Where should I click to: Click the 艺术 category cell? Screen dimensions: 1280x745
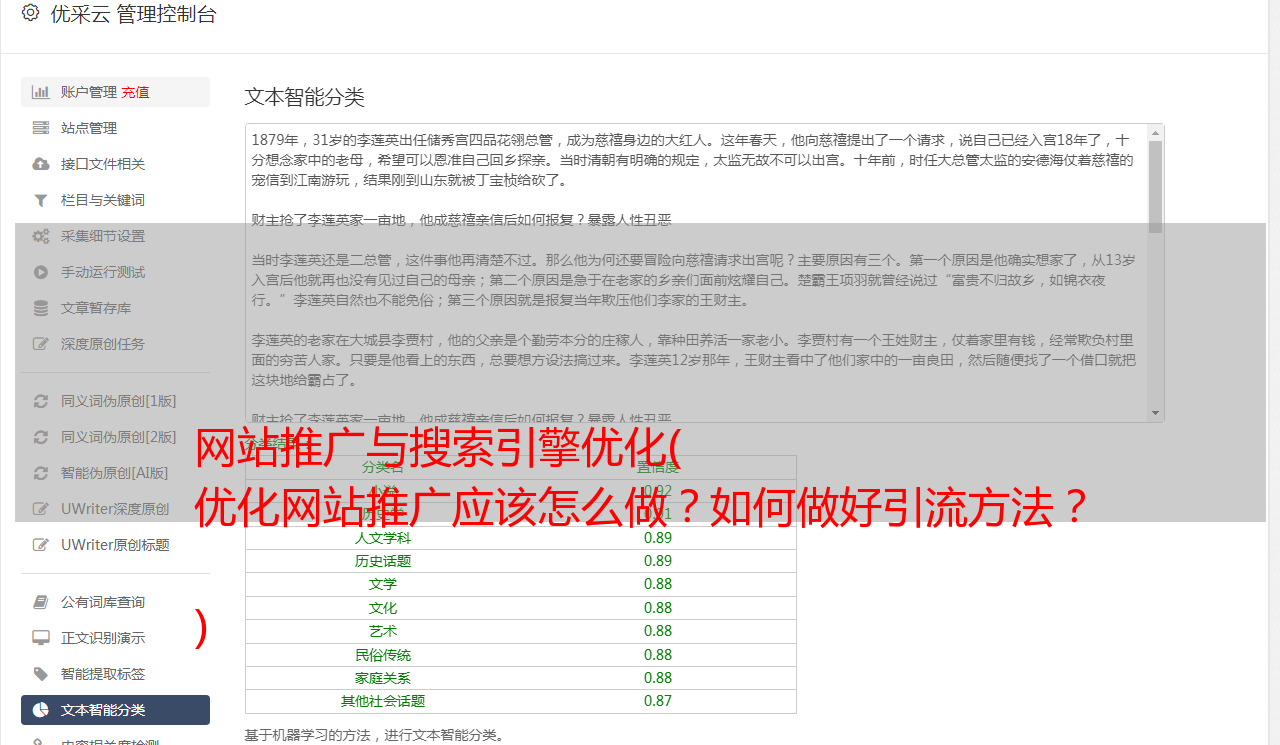pyautogui.click(x=383, y=631)
